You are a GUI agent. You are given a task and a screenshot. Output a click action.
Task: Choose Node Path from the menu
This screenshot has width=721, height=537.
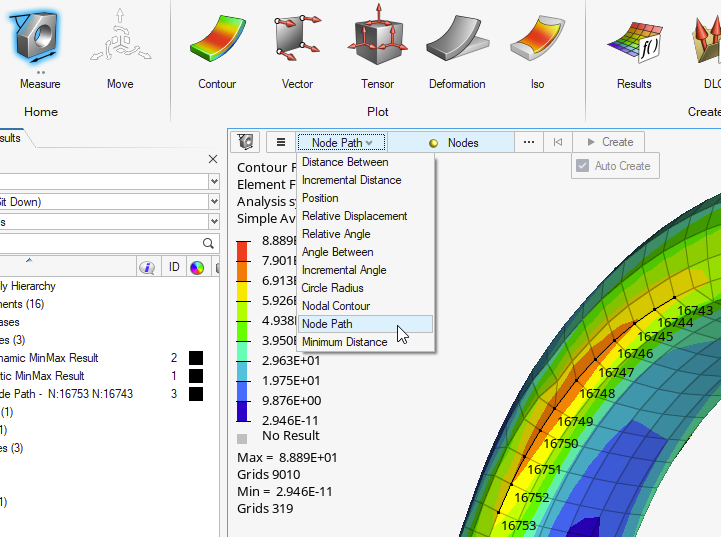[x=366, y=324]
